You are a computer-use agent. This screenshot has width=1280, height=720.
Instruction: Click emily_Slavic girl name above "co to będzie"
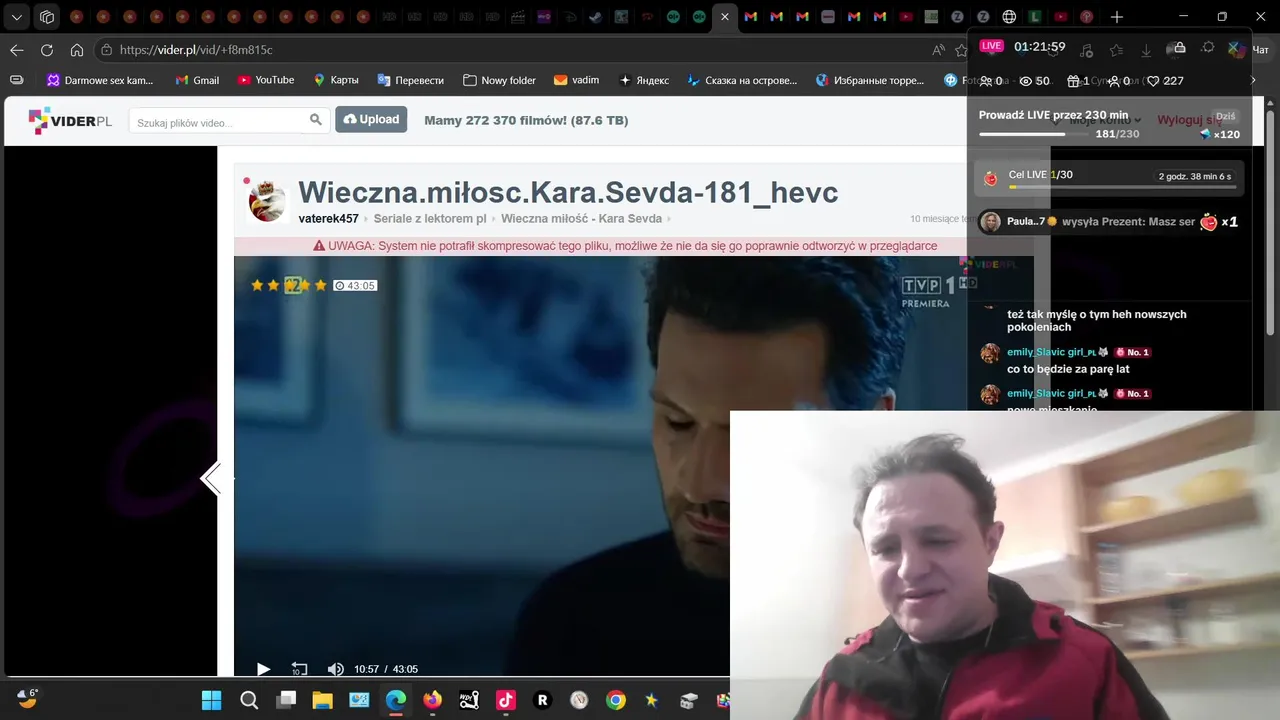tap(1058, 352)
